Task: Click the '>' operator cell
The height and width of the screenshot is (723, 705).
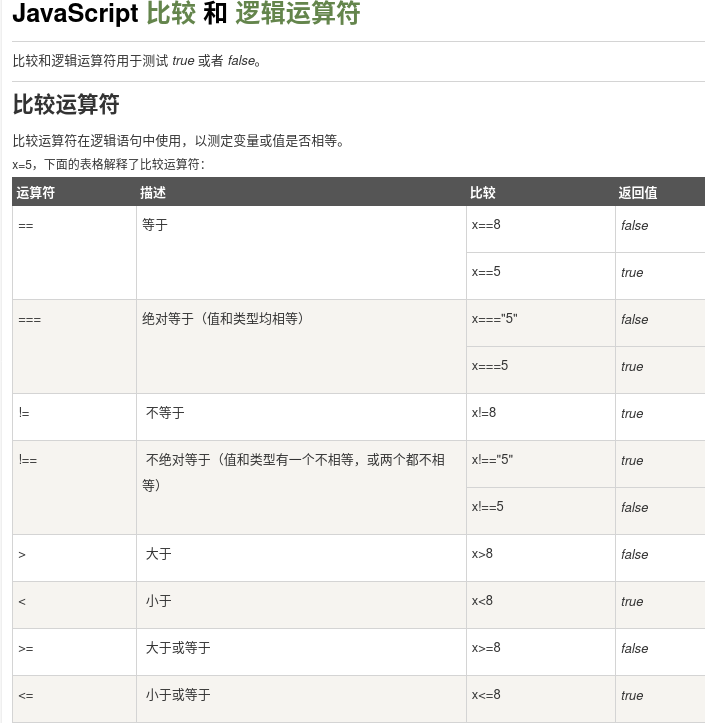Action: point(74,558)
